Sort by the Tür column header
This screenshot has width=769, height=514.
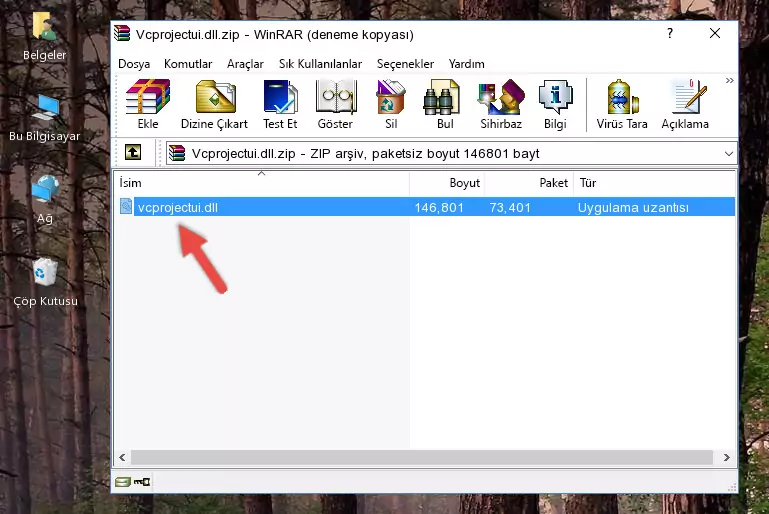(x=654, y=183)
